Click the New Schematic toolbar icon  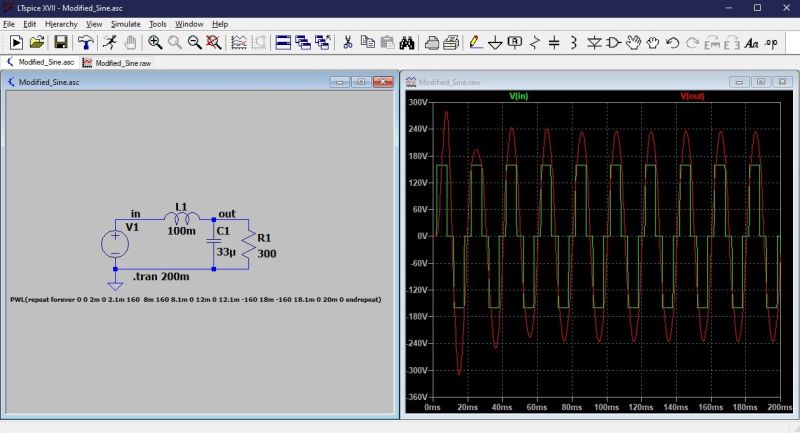(16, 43)
